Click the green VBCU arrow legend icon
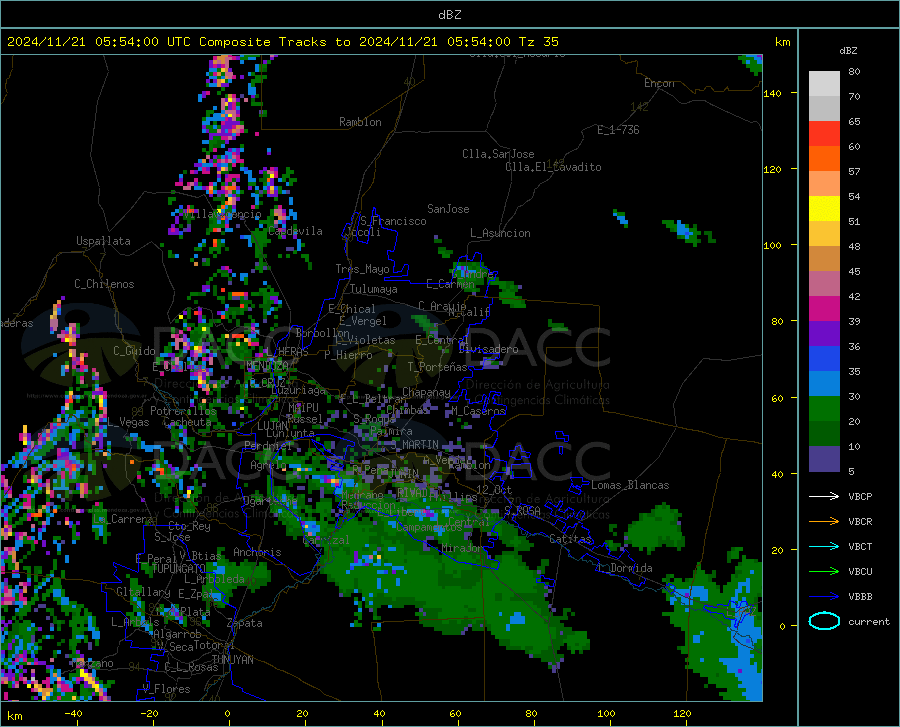Screen dimensions: 900x727 click(824, 572)
